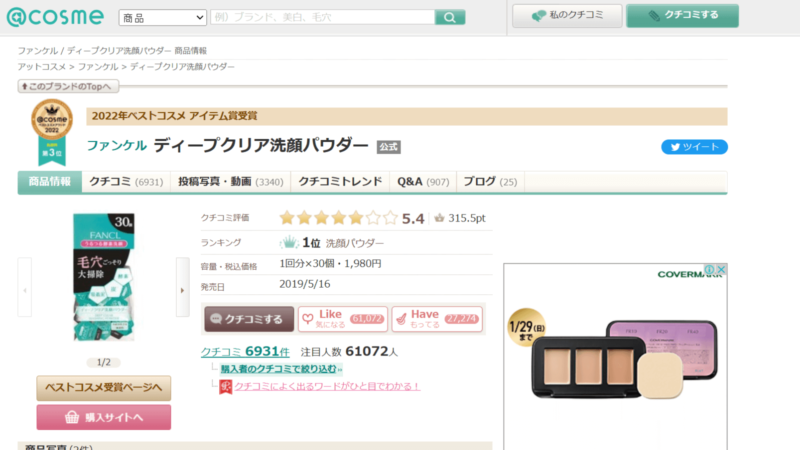Show the next product image arrow
Viewport: 800px width, 450px height.
(x=183, y=287)
